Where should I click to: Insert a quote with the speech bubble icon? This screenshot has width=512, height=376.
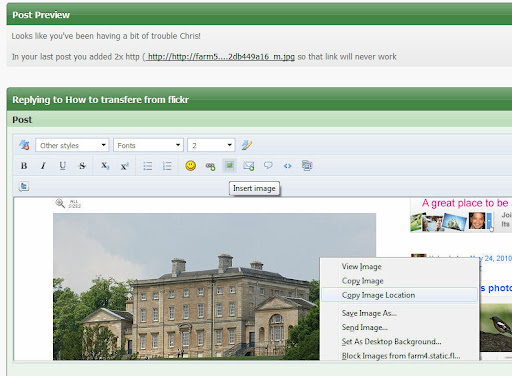point(268,166)
